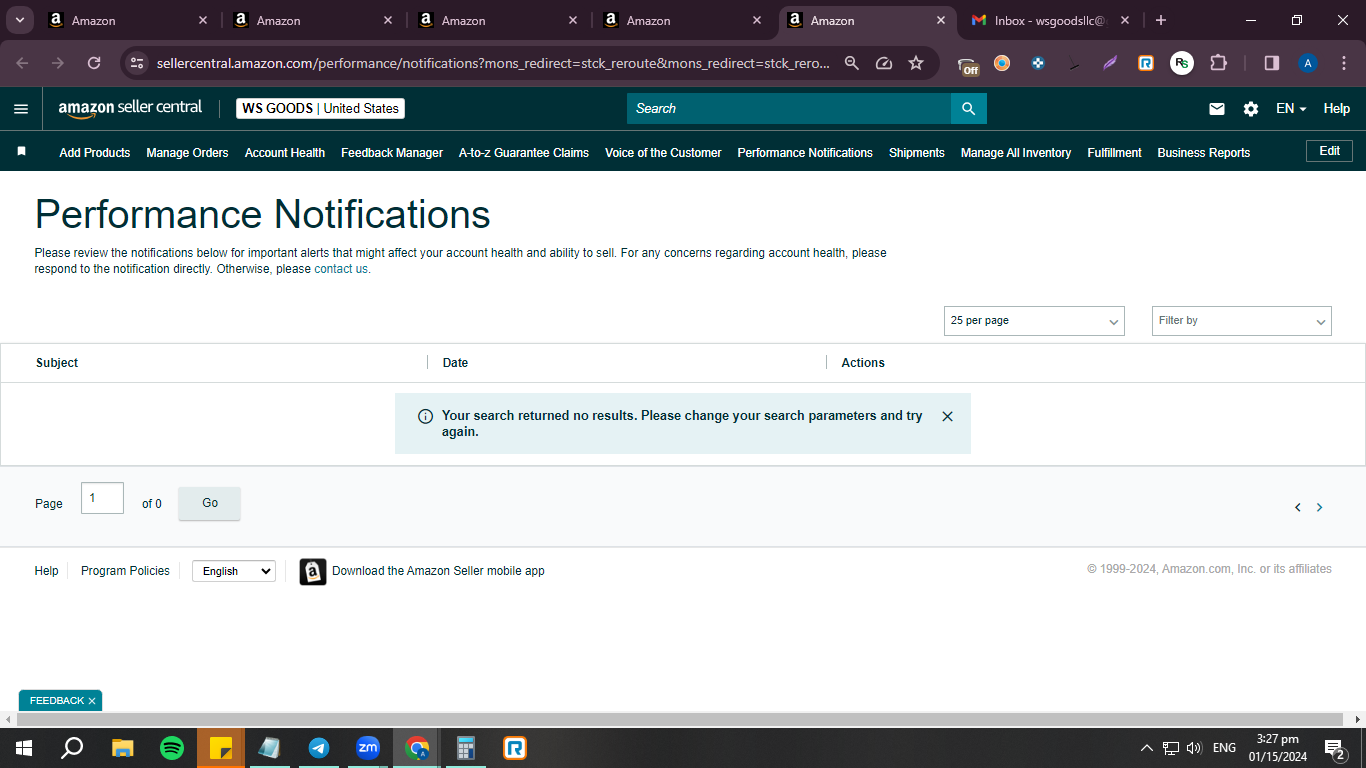Open Feedback Manager menu item

(392, 153)
